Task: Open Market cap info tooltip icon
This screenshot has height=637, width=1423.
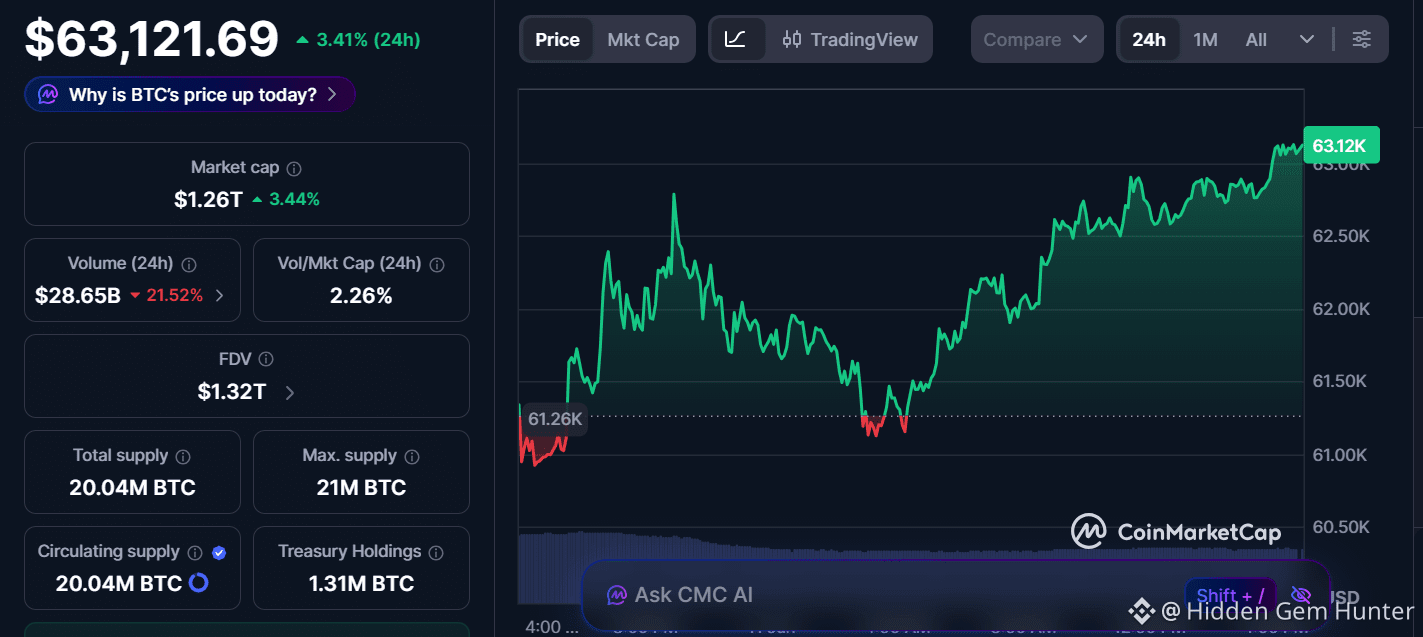Action: (x=294, y=169)
